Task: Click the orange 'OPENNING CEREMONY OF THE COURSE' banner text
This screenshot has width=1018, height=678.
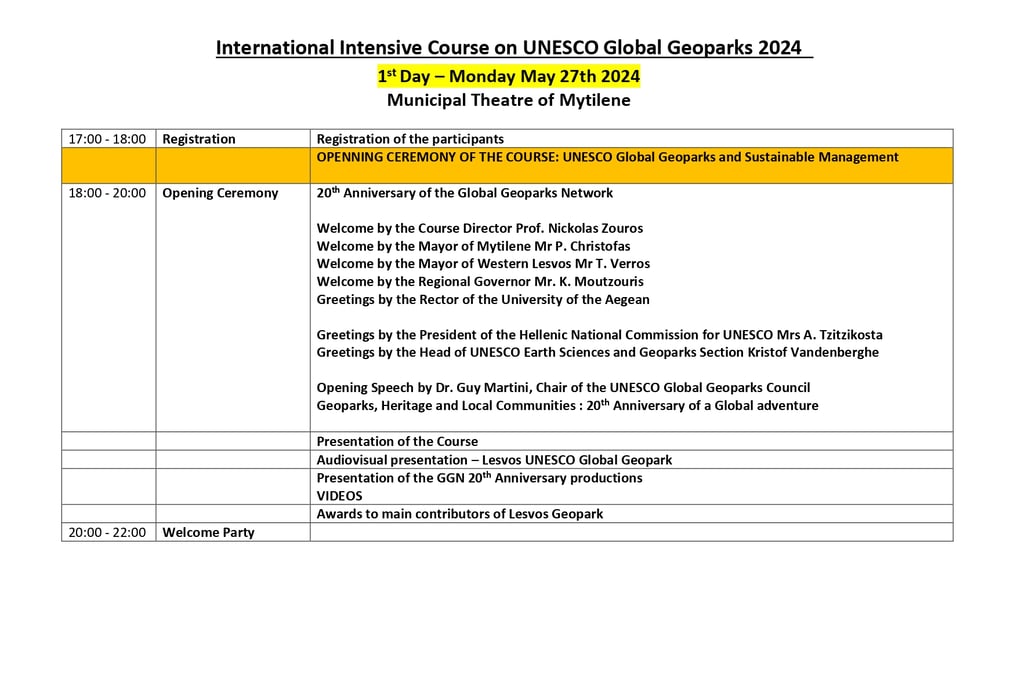Action: pyautogui.click(x=608, y=157)
